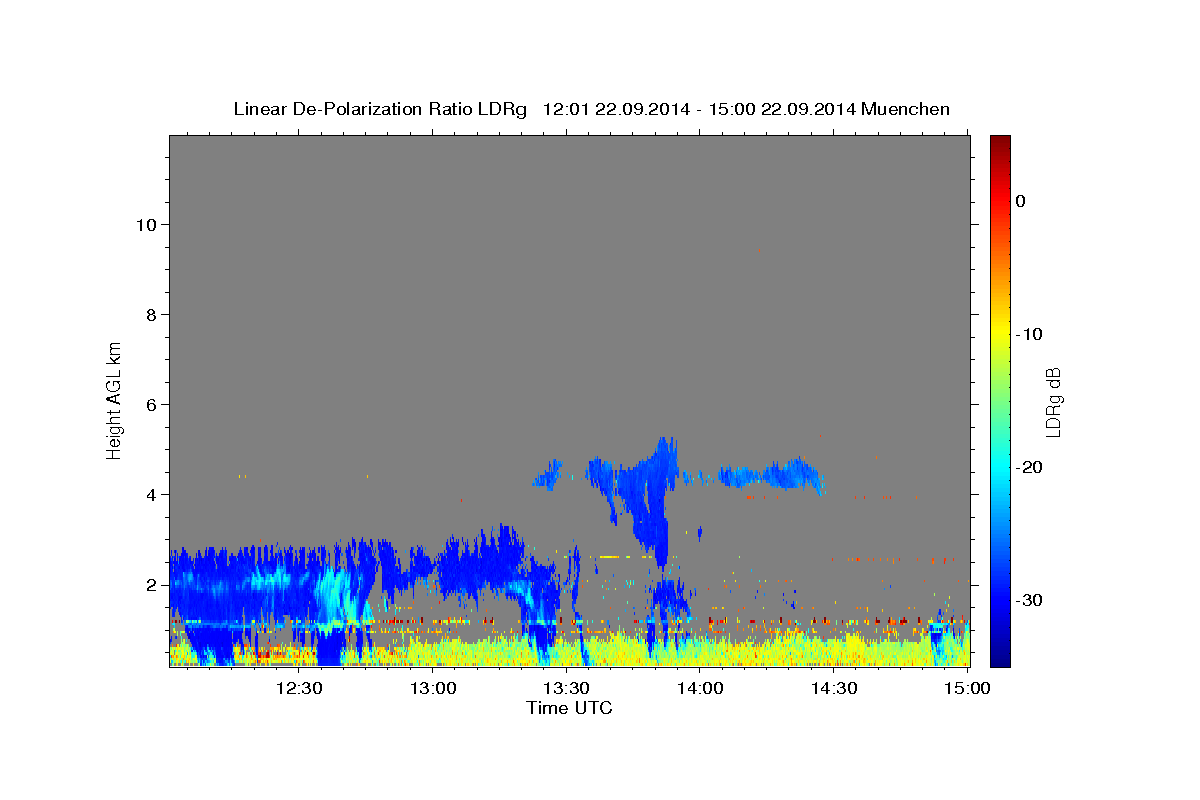This screenshot has height=800, width=1200.
Task: Click the 'Time UTC' axis label
Action: pos(569,708)
